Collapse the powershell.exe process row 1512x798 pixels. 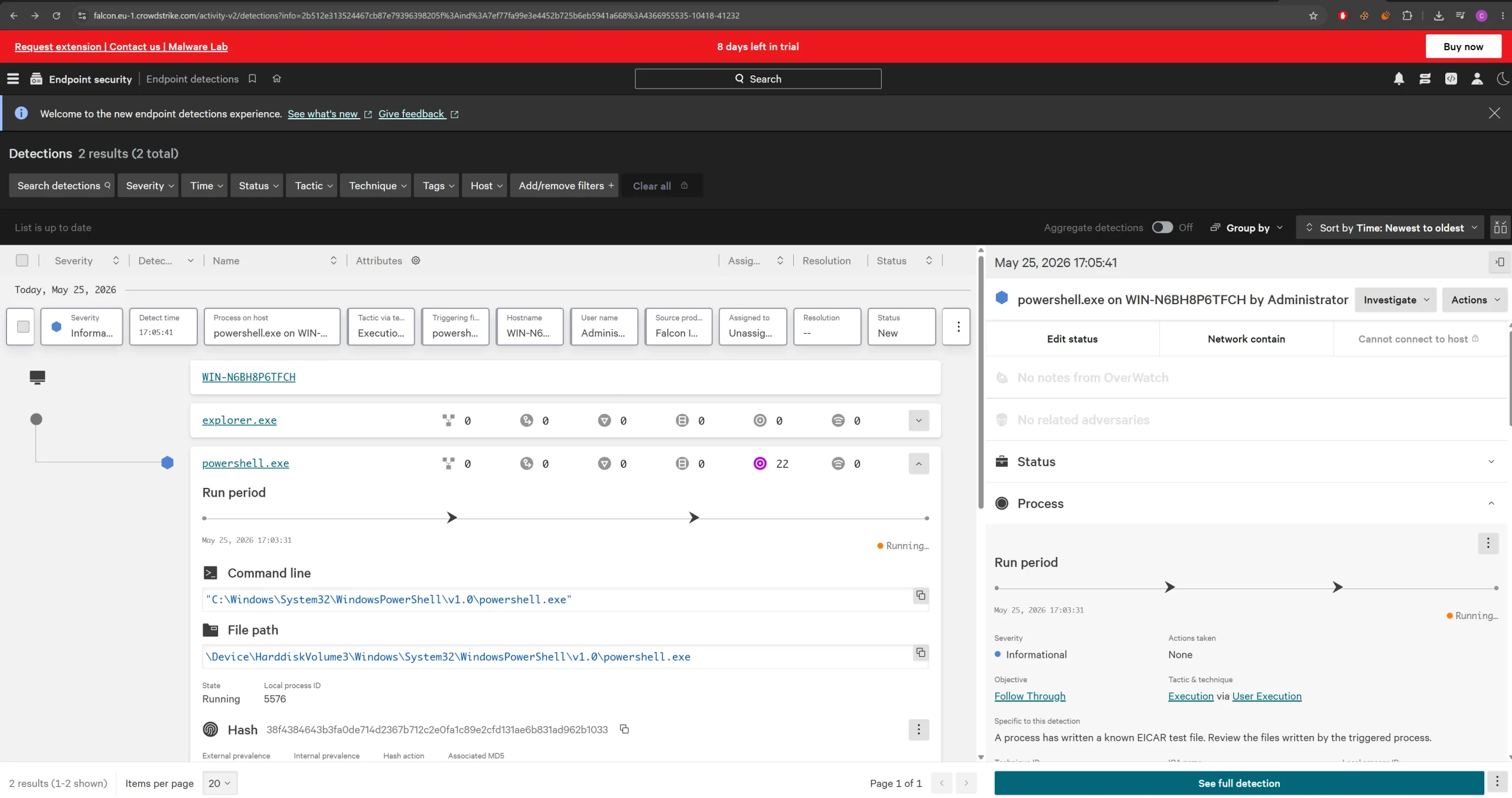(918, 463)
